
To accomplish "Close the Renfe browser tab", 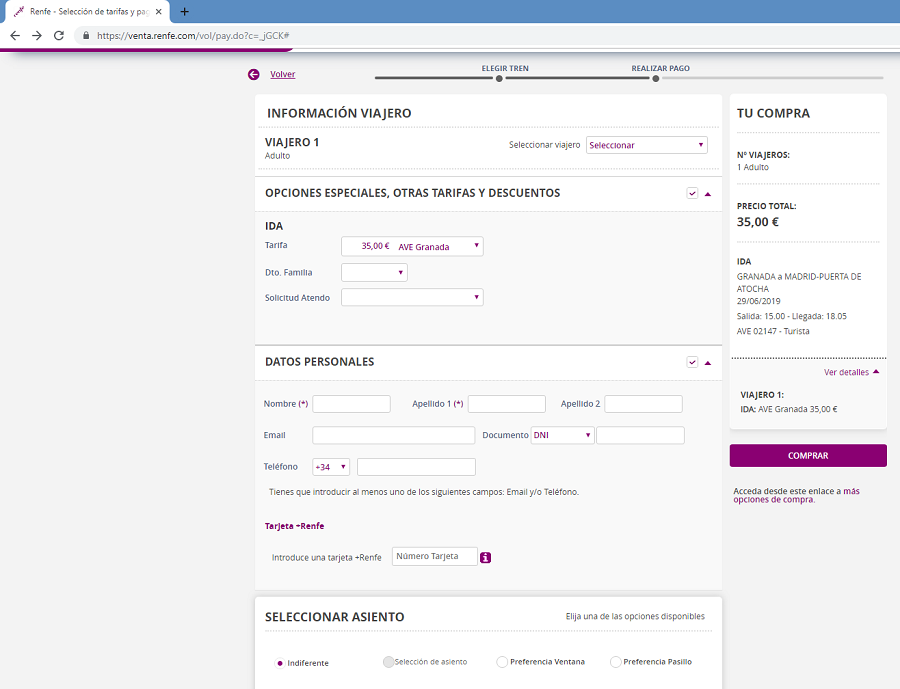I will pos(158,11).
